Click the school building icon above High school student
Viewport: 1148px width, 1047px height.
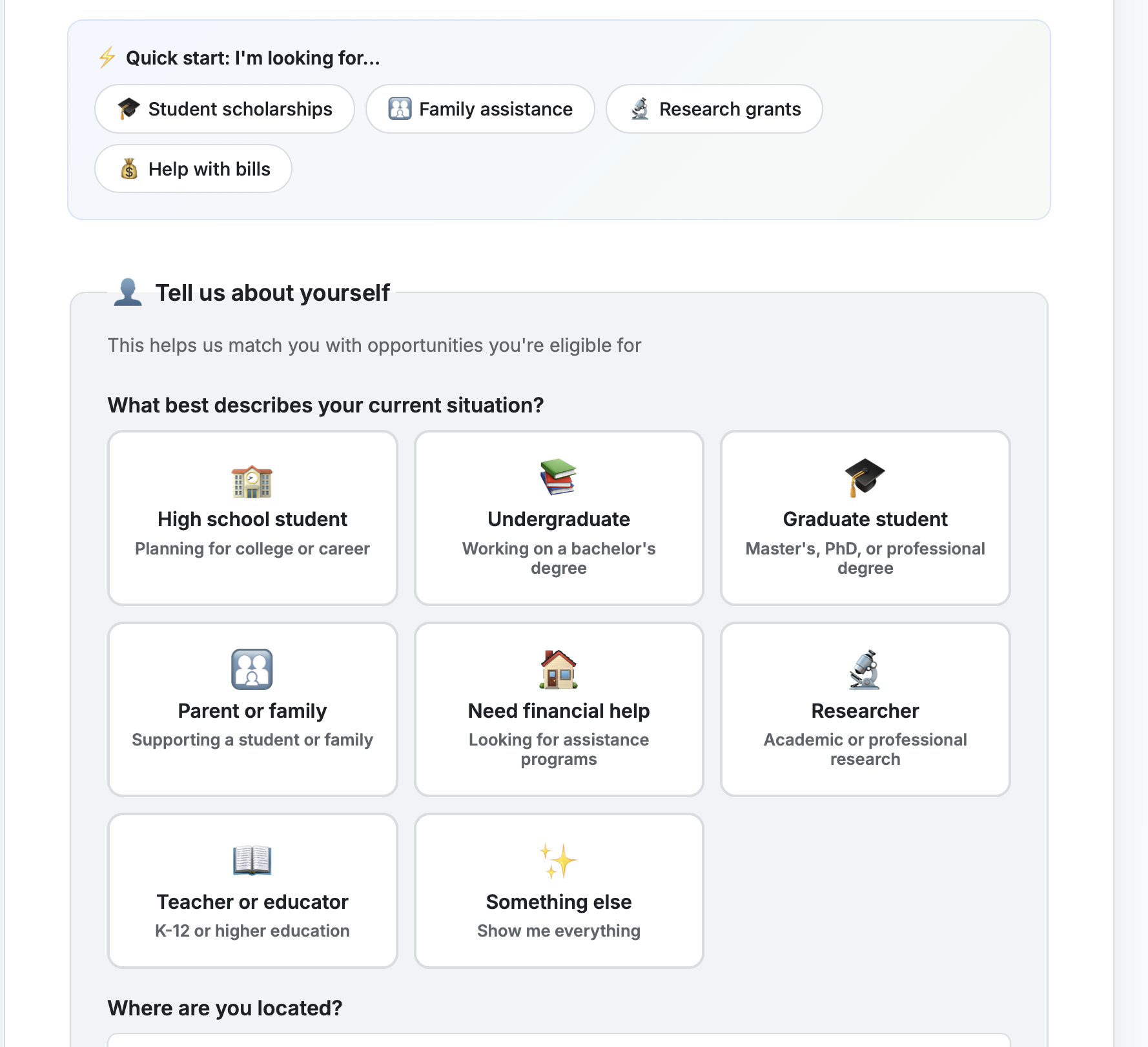[252, 480]
